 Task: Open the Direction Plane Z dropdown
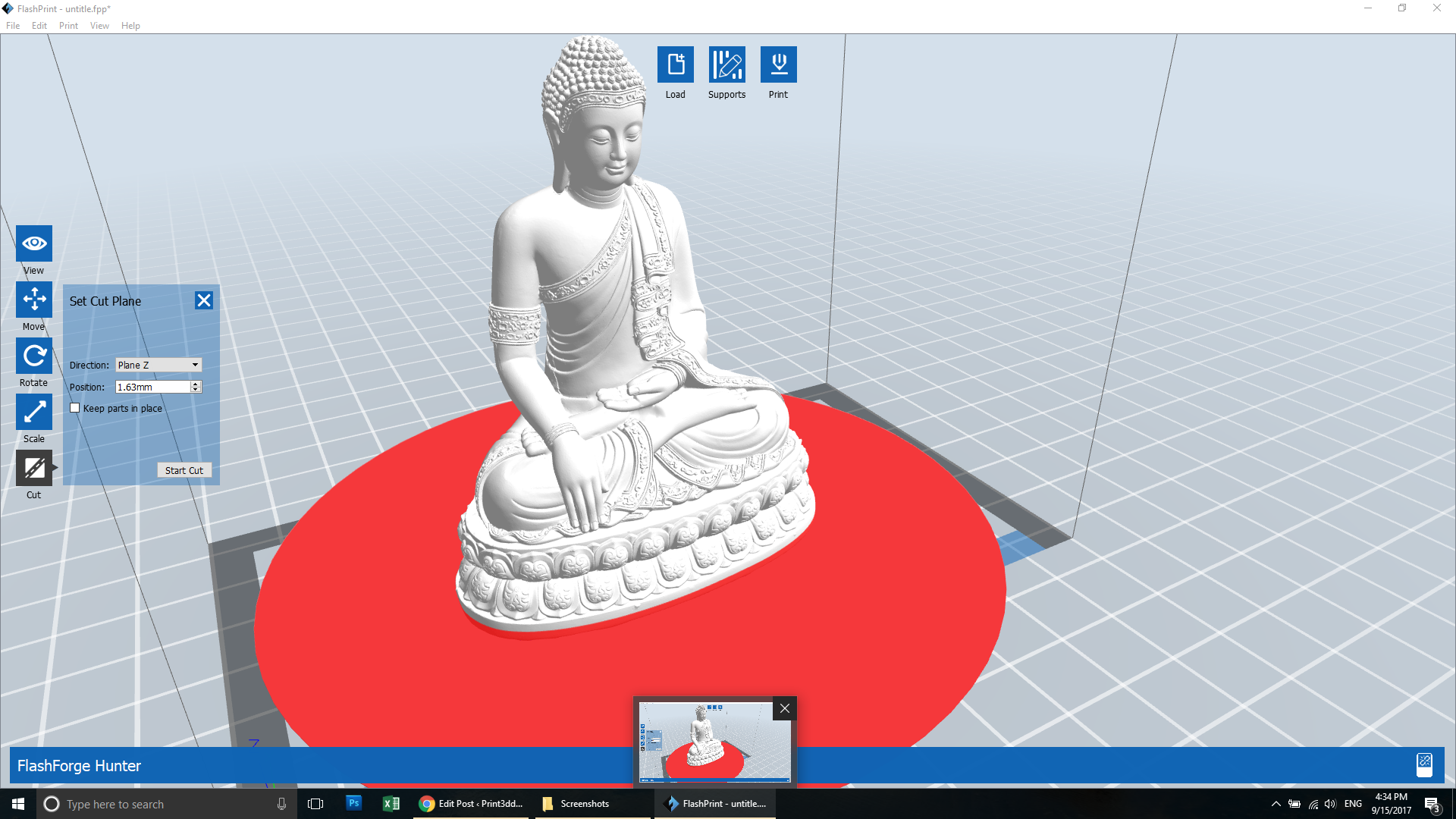click(158, 365)
